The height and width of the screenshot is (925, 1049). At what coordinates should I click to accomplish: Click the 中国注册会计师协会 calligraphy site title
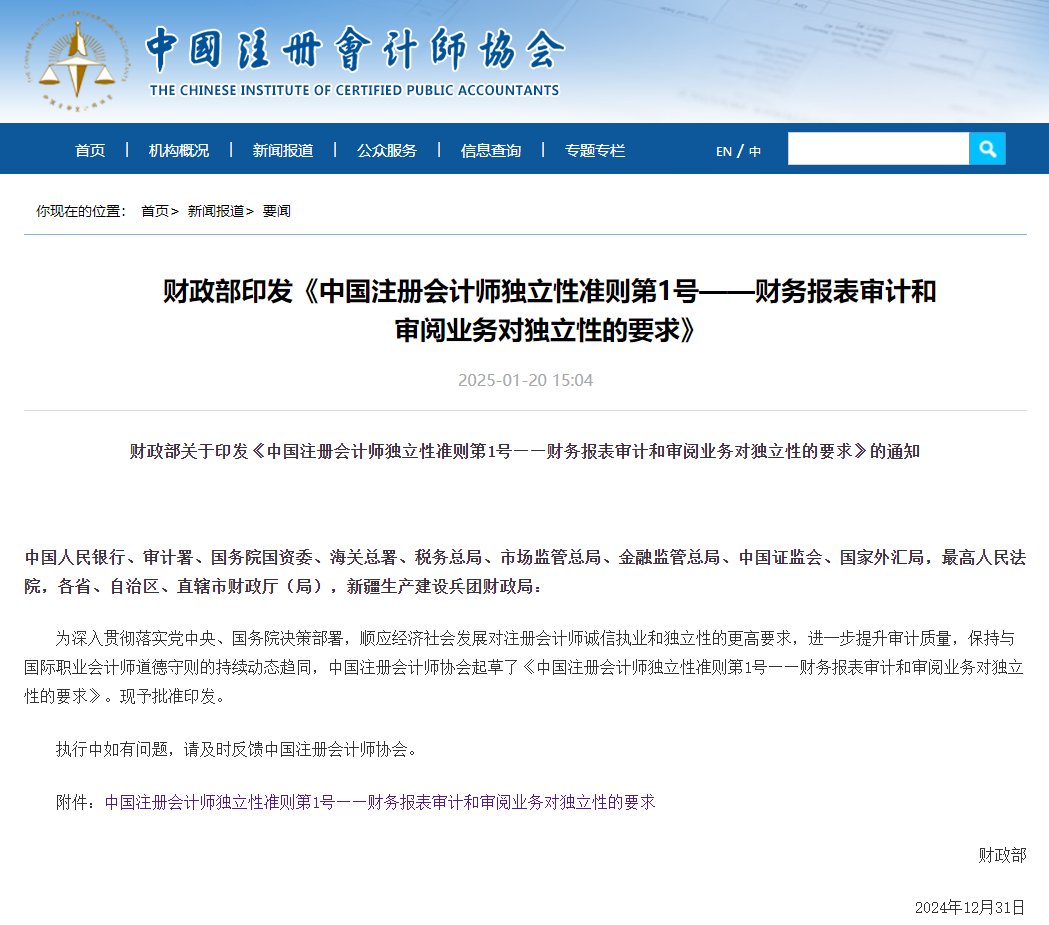coord(355,48)
